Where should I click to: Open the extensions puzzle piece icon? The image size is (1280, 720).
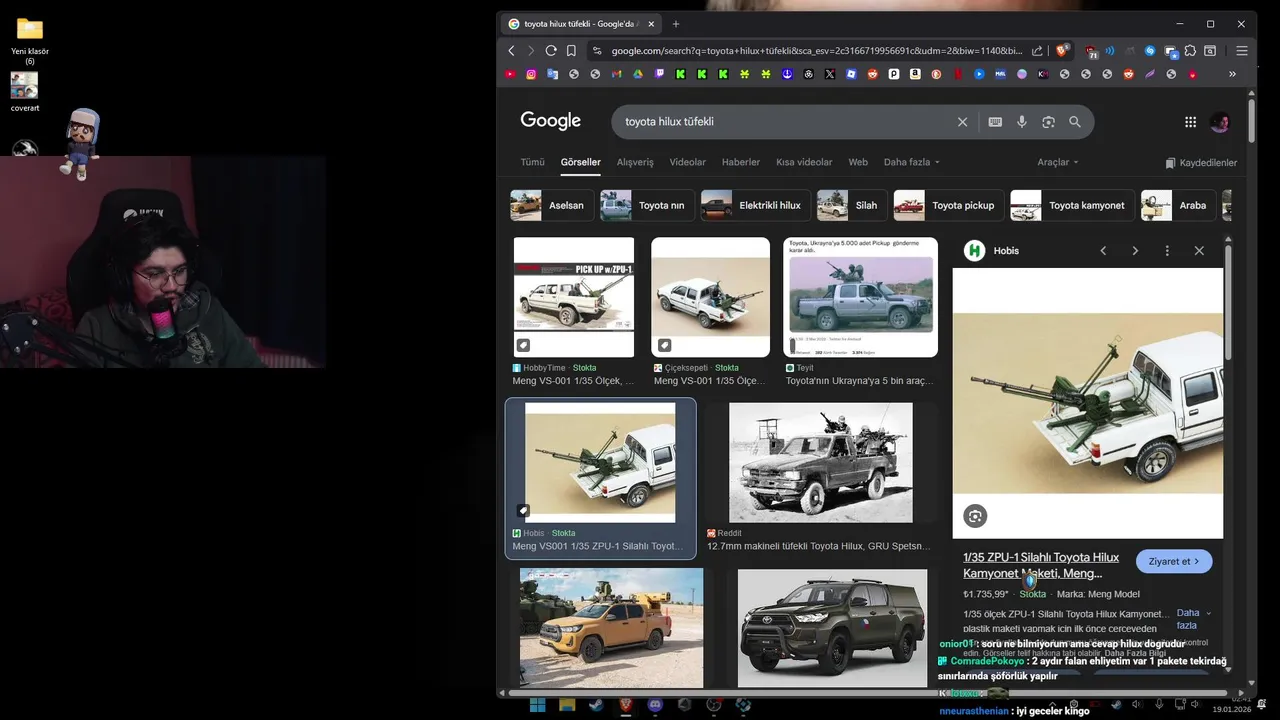(1190, 51)
